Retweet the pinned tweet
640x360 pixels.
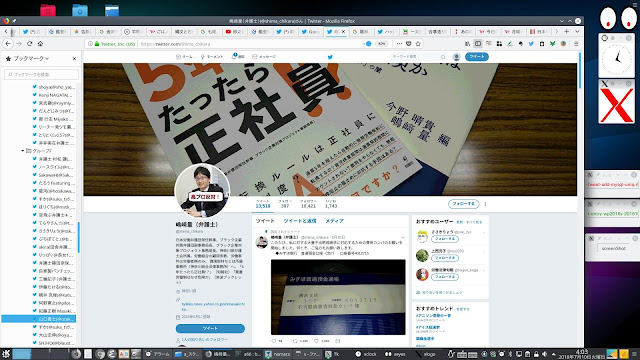click(x=295, y=341)
